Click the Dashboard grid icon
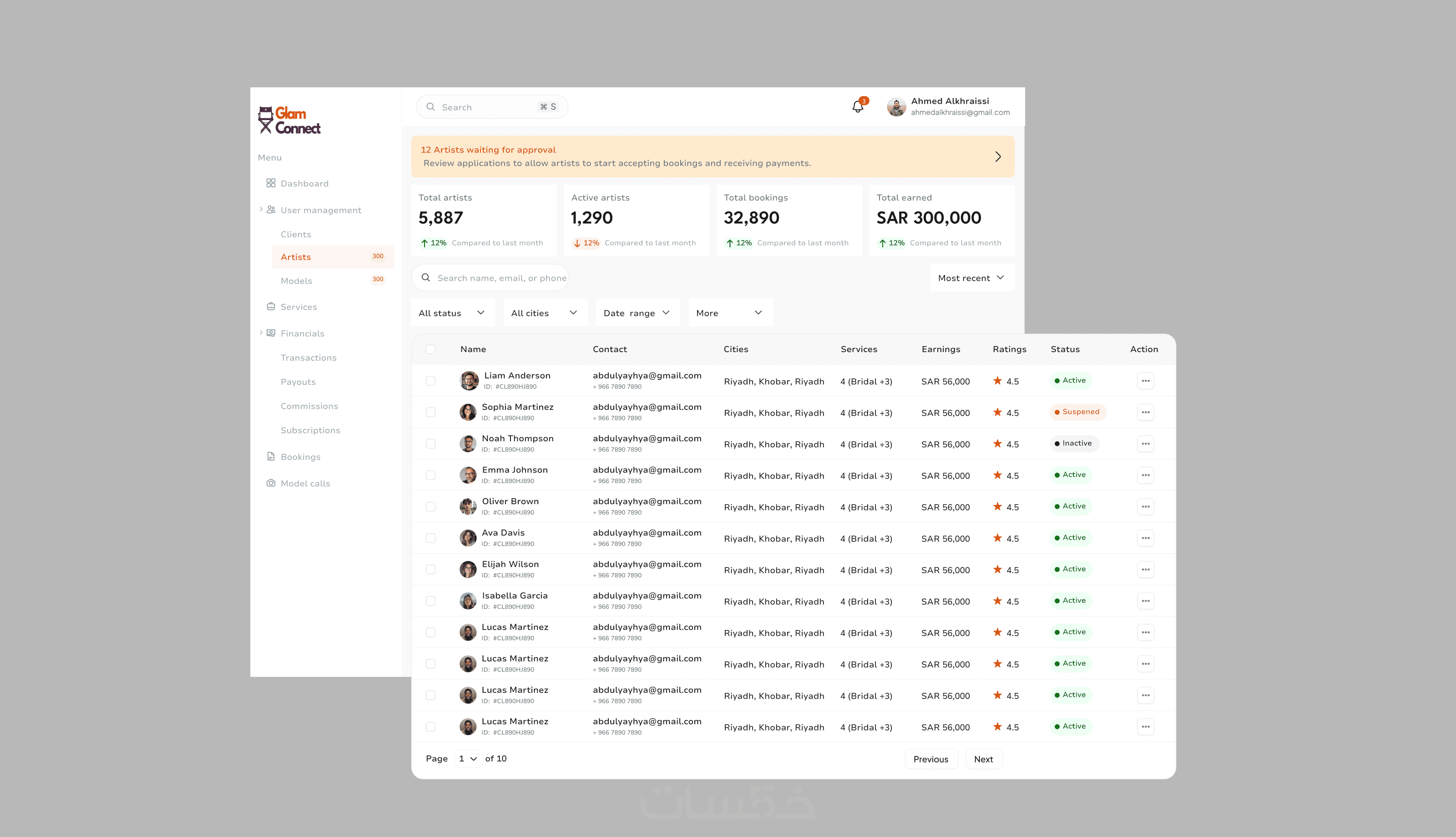The height and width of the screenshot is (837, 1456). 271,183
